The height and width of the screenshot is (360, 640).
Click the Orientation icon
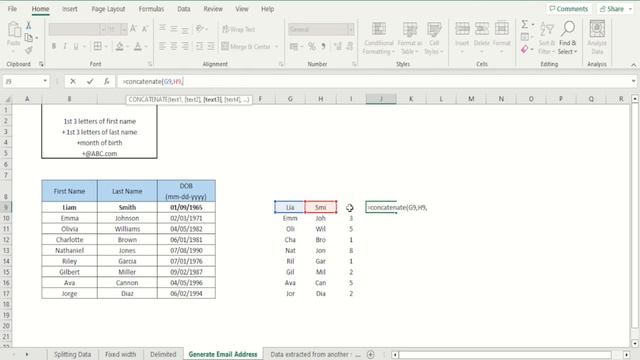click(x=200, y=29)
